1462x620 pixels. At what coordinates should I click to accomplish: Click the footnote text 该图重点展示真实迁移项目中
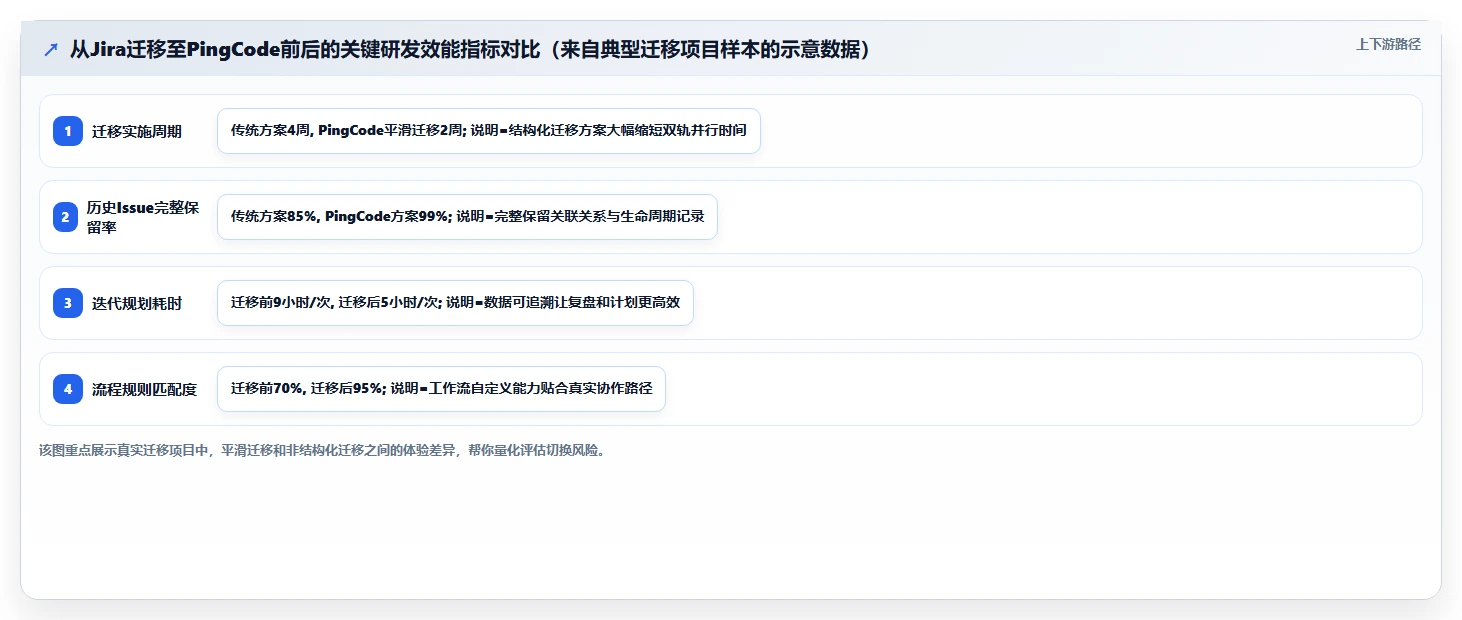coord(125,450)
